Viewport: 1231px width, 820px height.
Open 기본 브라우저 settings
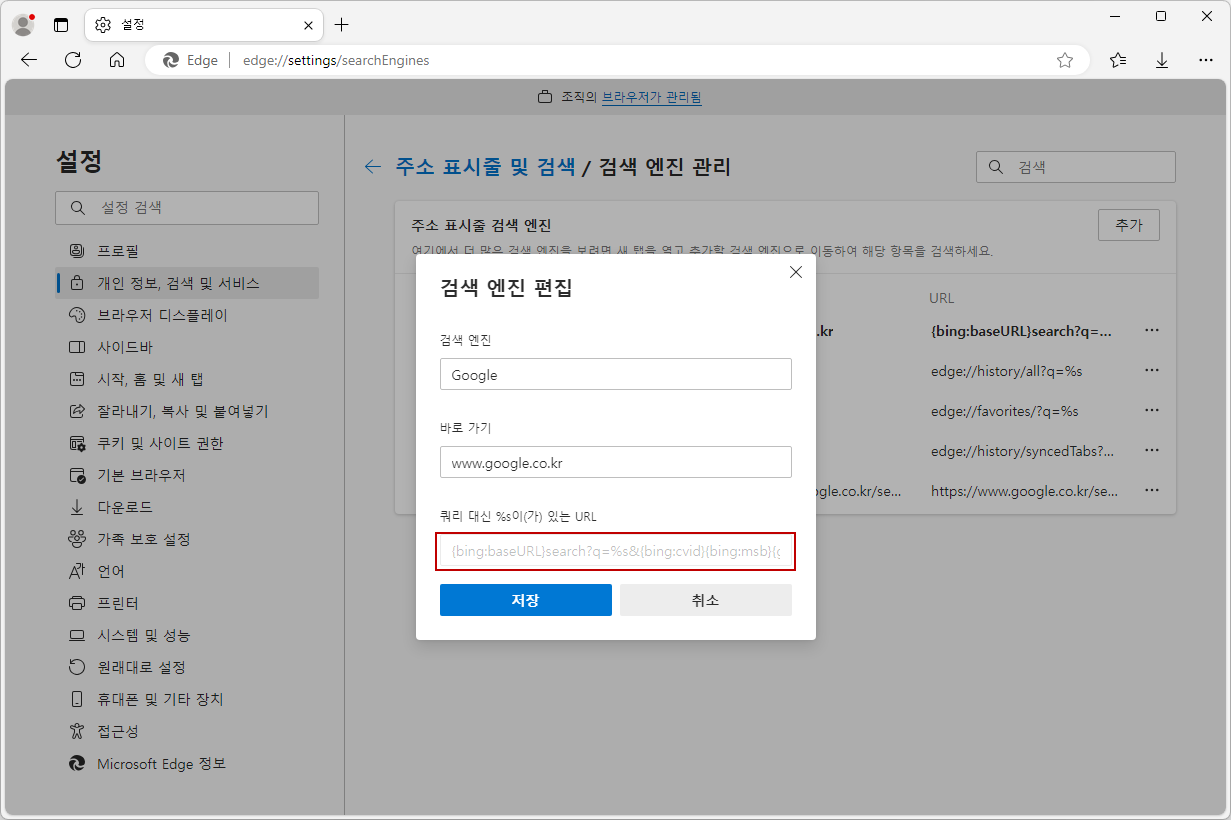pyautogui.click(x=187, y=475)
